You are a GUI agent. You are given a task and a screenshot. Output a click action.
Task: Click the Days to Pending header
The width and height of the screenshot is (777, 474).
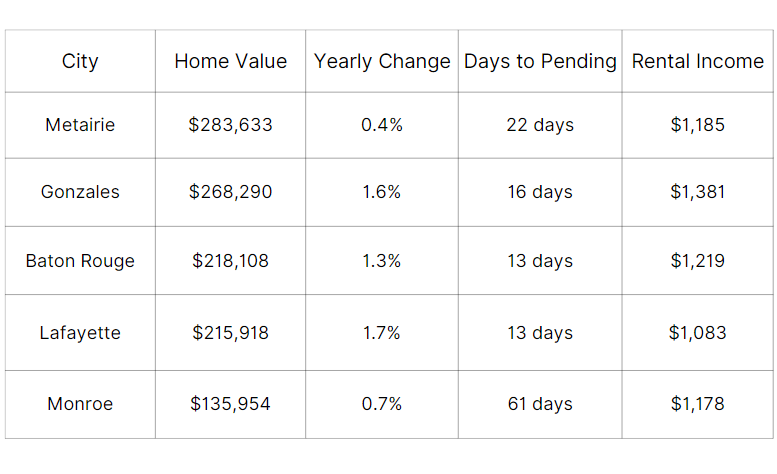click(540, 61)
